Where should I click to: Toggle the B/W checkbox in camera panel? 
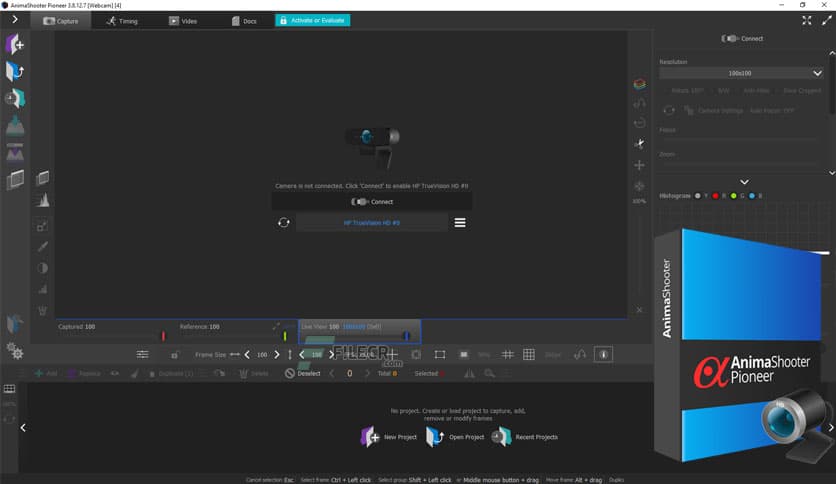[x=720, y=91]
